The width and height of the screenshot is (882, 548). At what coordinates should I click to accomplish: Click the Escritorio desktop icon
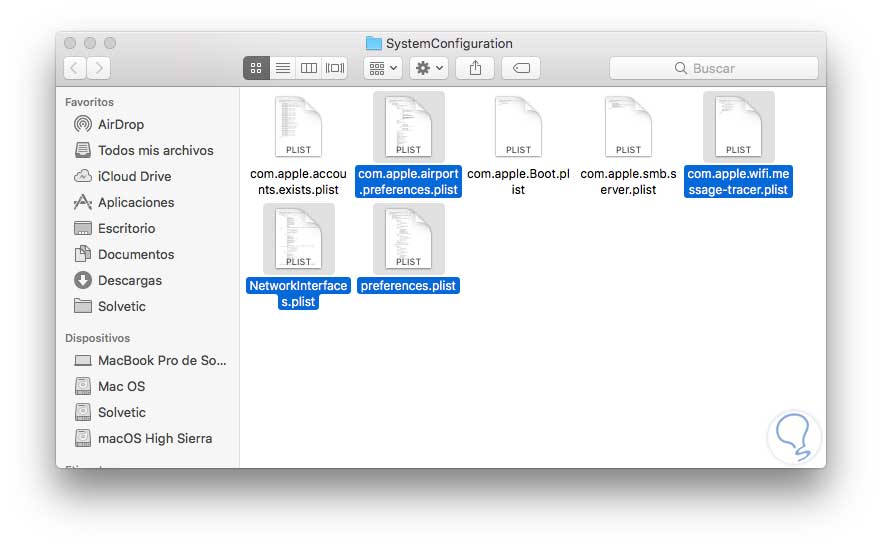[83, 228]
